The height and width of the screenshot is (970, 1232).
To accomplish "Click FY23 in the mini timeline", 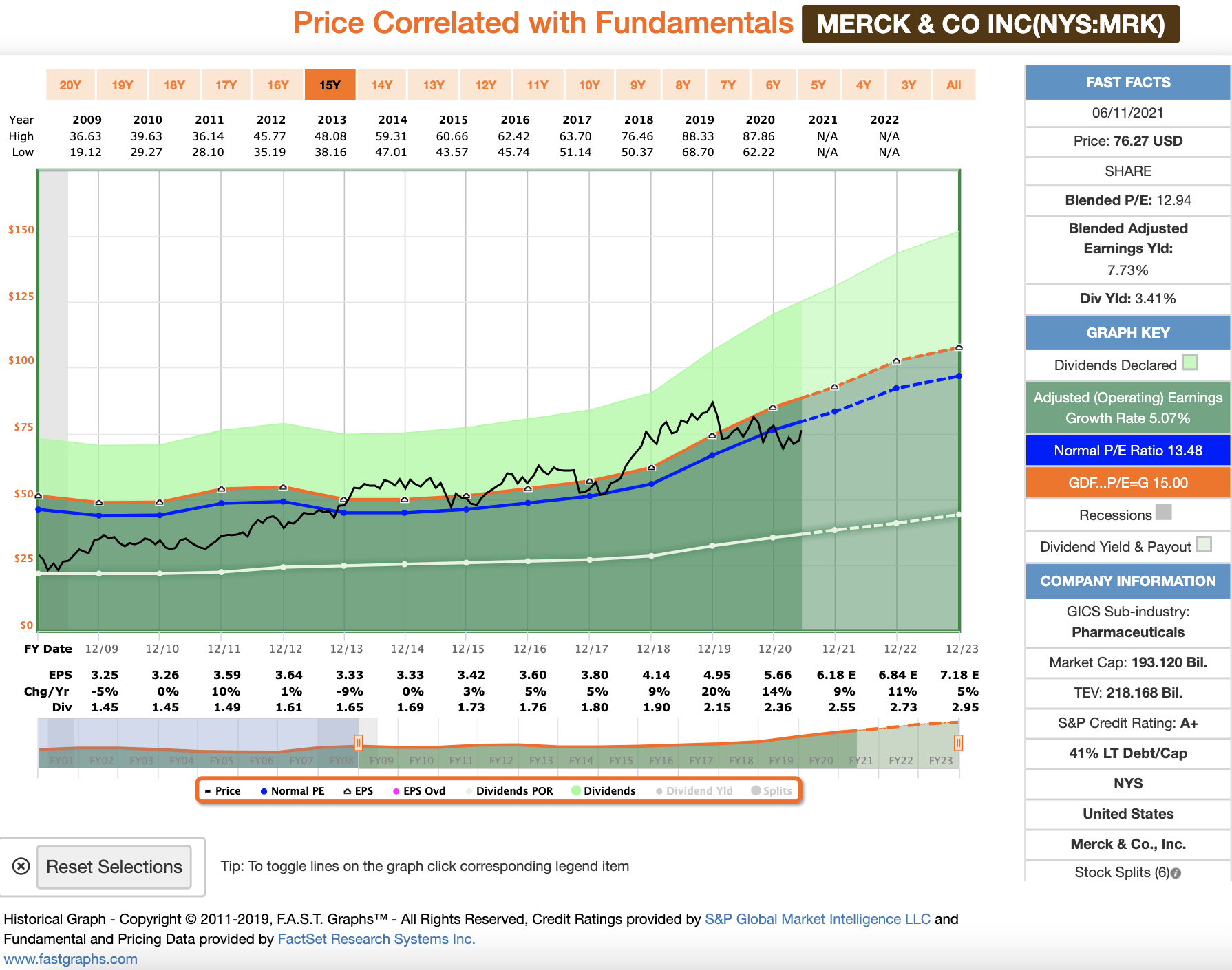I will [941, 760].
